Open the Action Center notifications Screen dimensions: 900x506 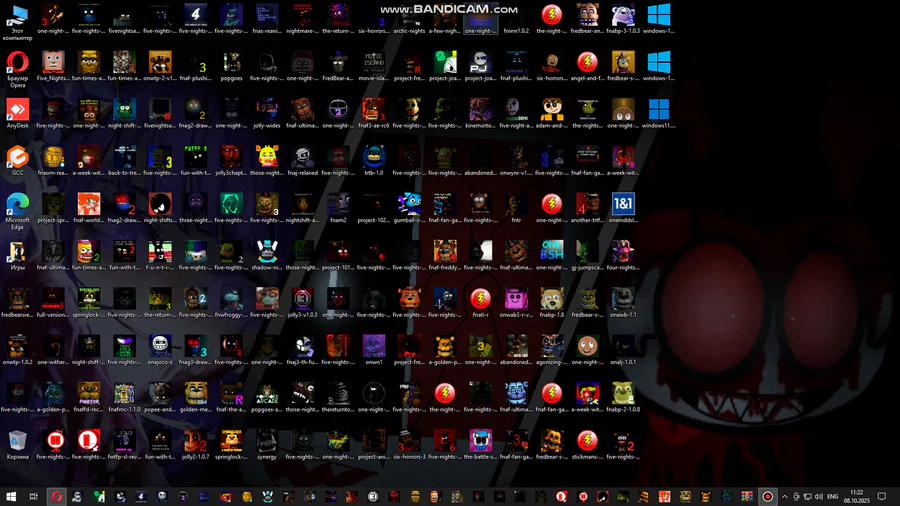(x=882, y=496)
